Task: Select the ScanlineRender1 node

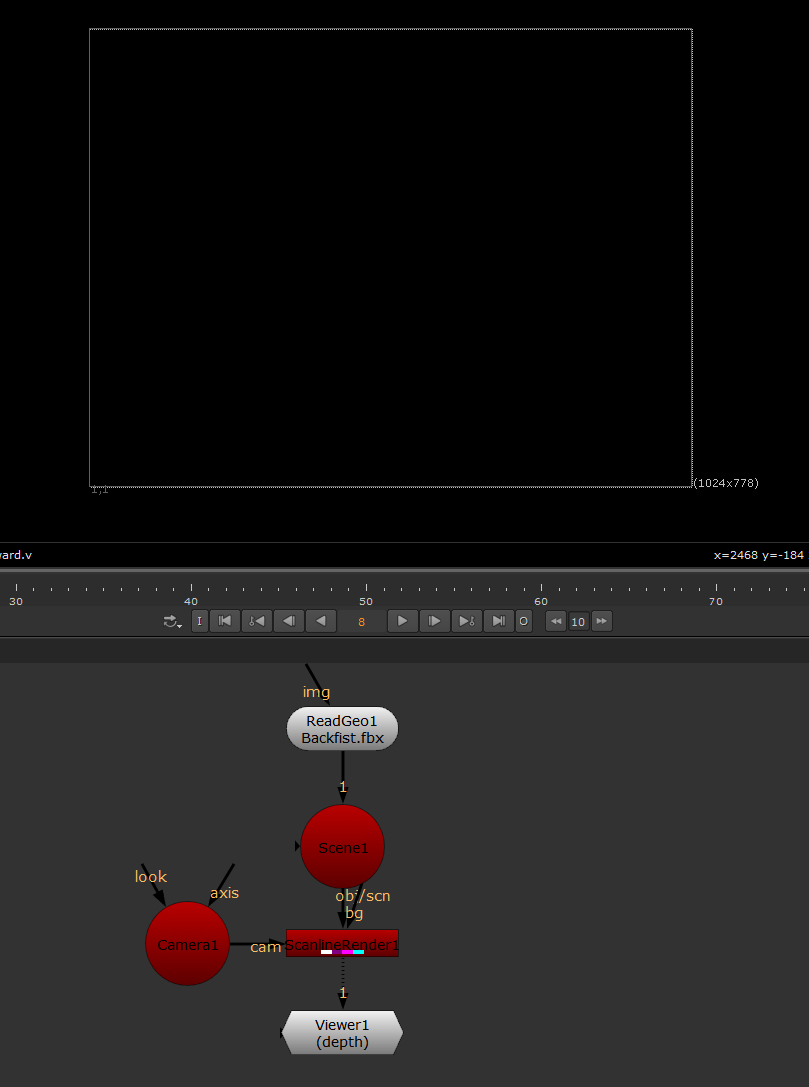Action: [x=342, y=943]
